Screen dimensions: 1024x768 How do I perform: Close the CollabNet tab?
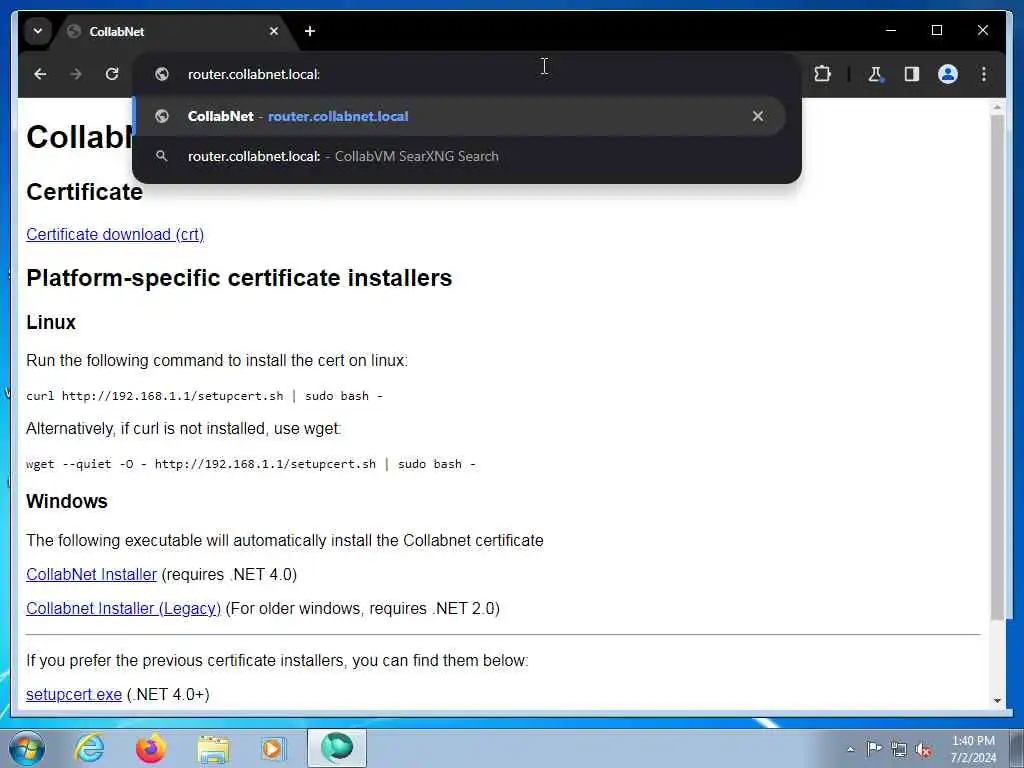point(274,31)
